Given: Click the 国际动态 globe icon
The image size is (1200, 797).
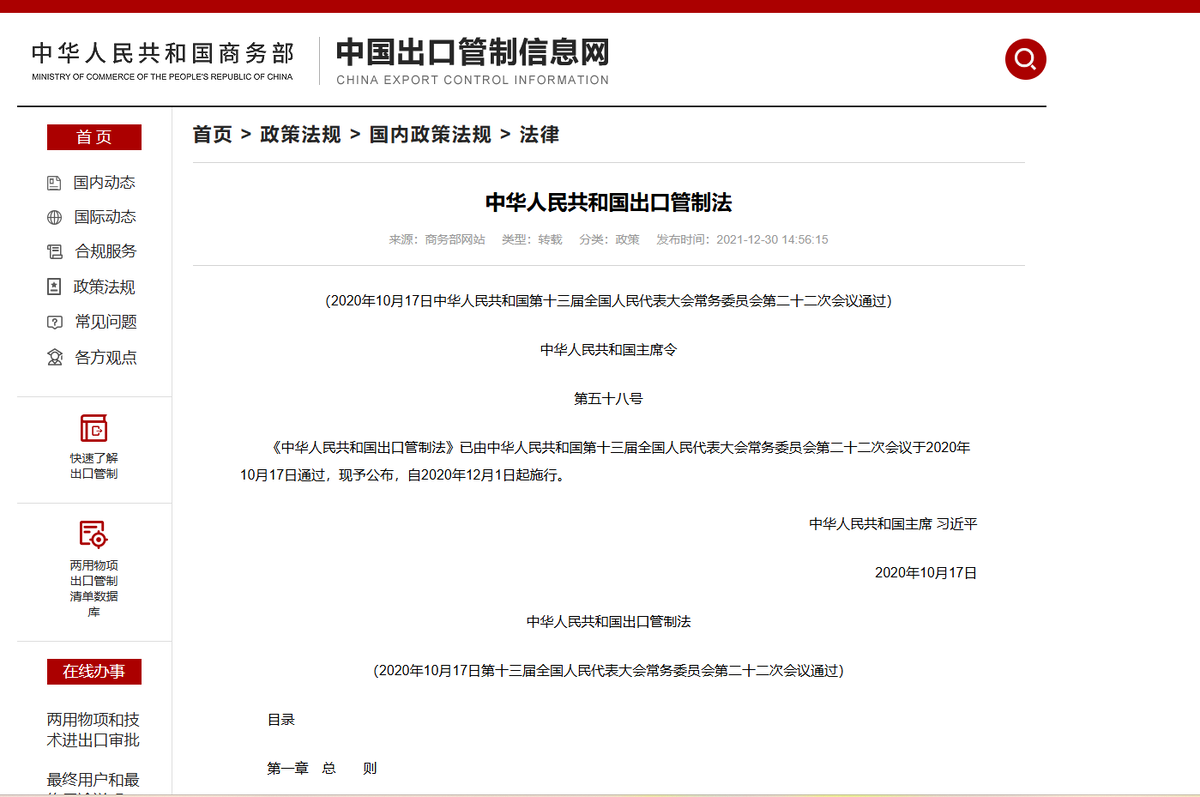Looking at the screenshot, I should 55,217.
